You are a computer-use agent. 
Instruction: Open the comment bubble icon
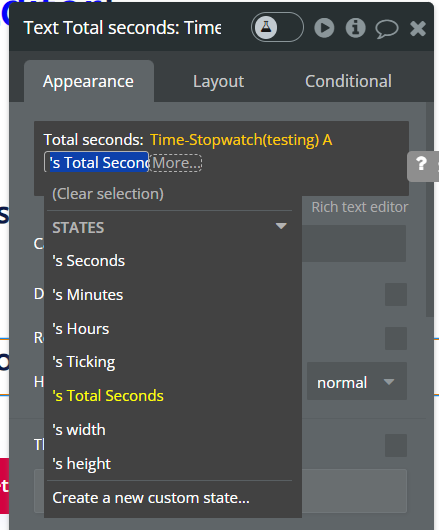click(386, 29)
